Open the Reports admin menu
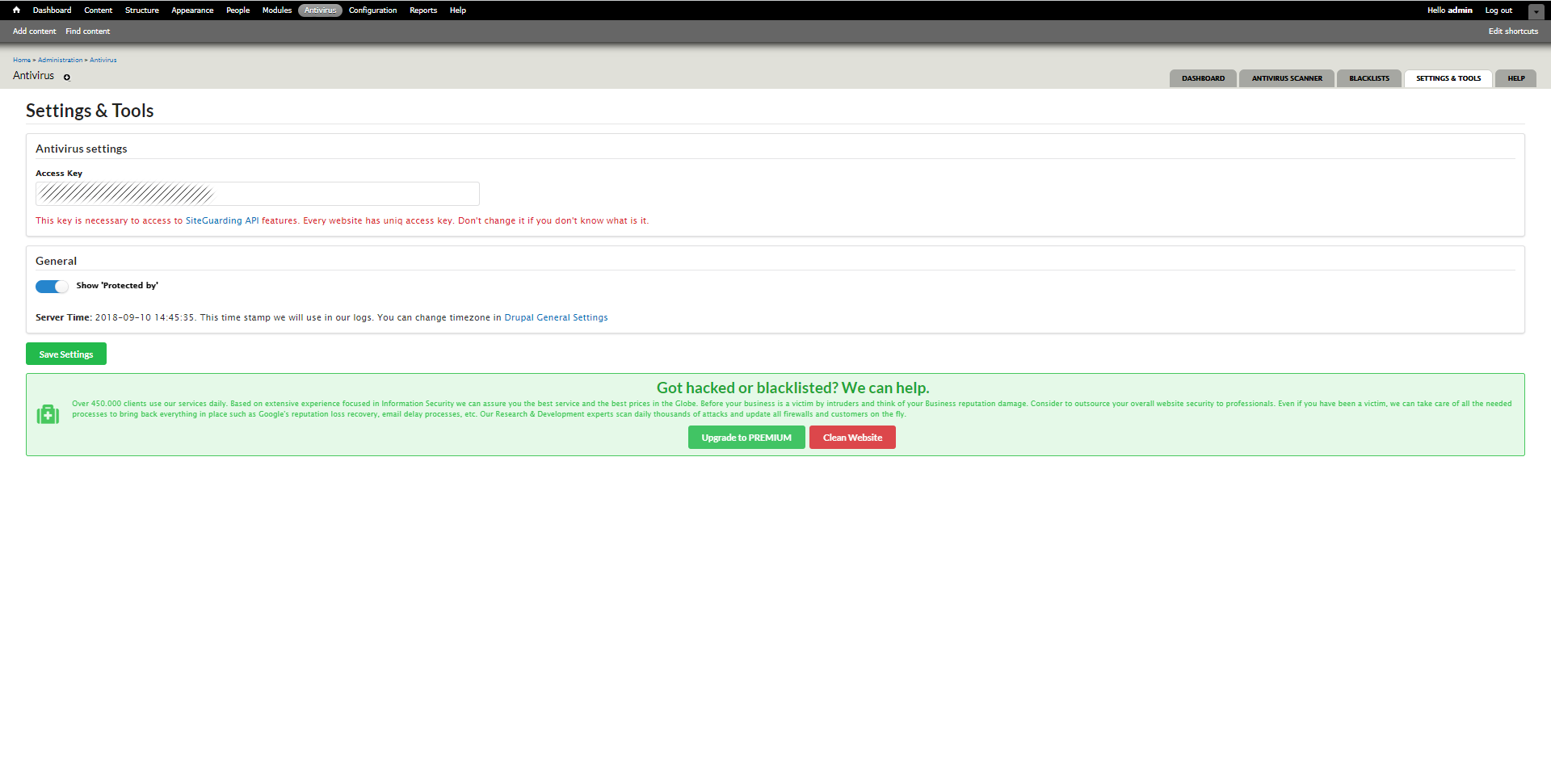The width and height of the screenshot is (1551, 784). (423, 10)
